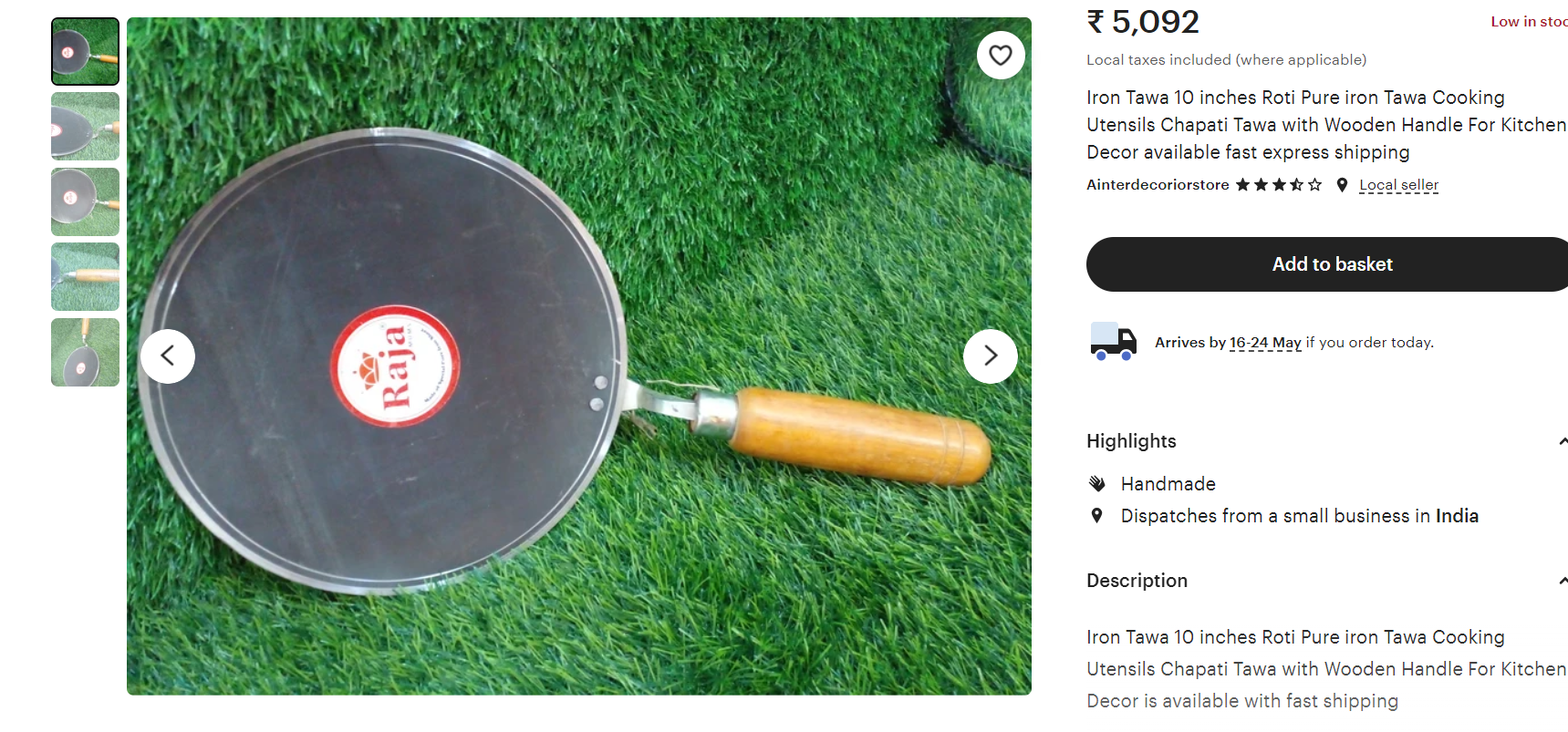Go to previous product image arrow
The height and width of the screenshot is (732, 1568).
168,356
